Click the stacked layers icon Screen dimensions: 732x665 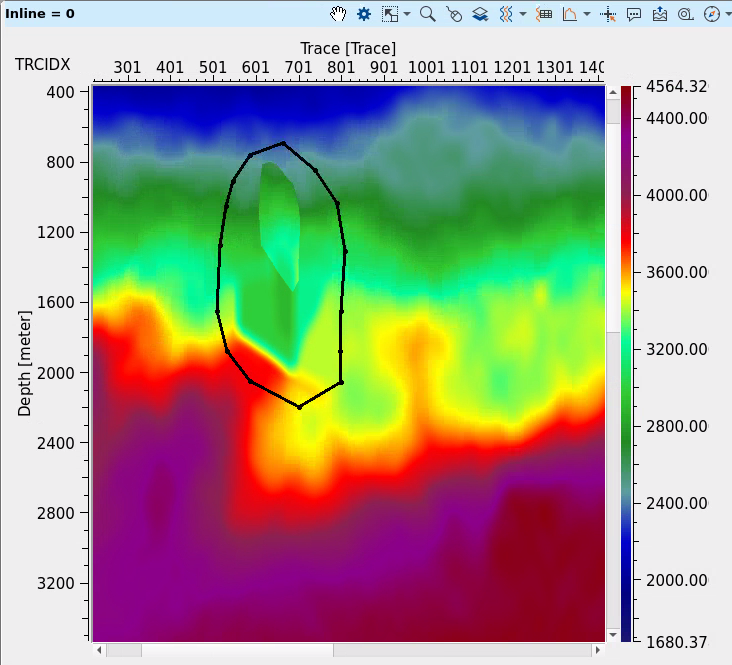click(480, 14)
